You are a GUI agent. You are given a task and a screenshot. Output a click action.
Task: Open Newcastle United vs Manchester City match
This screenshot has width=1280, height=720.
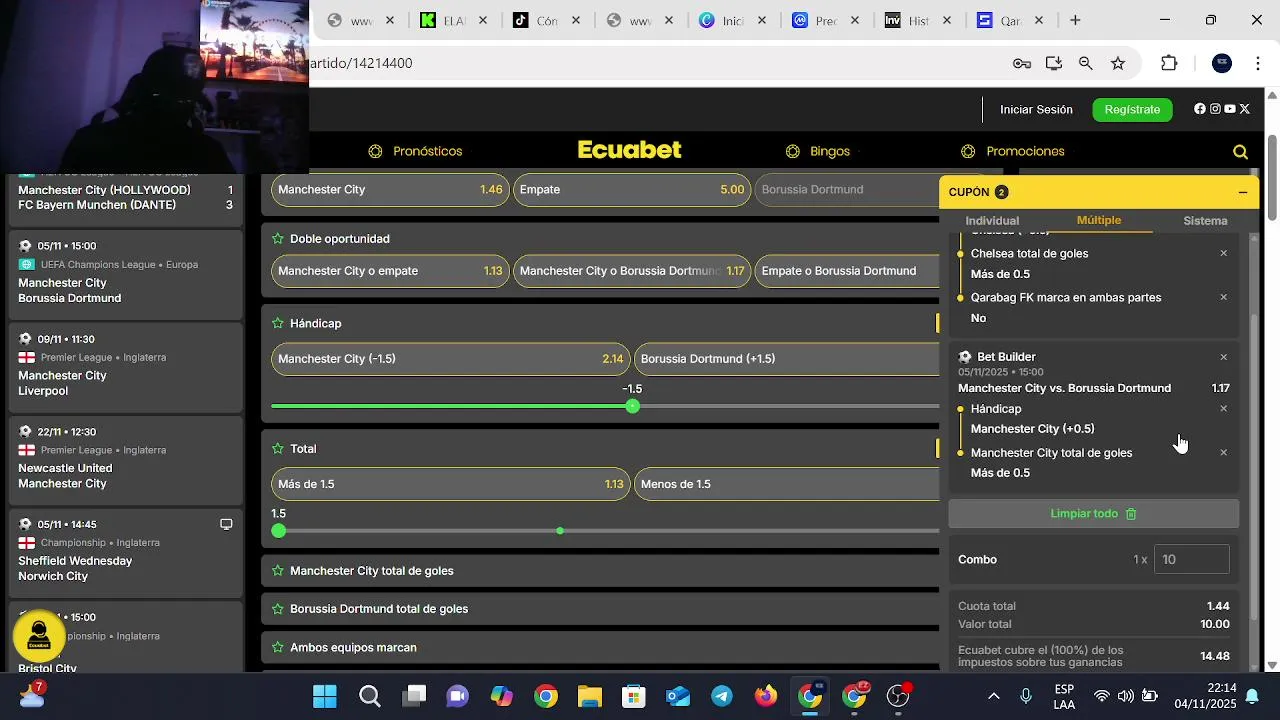(x=125, y=460)
